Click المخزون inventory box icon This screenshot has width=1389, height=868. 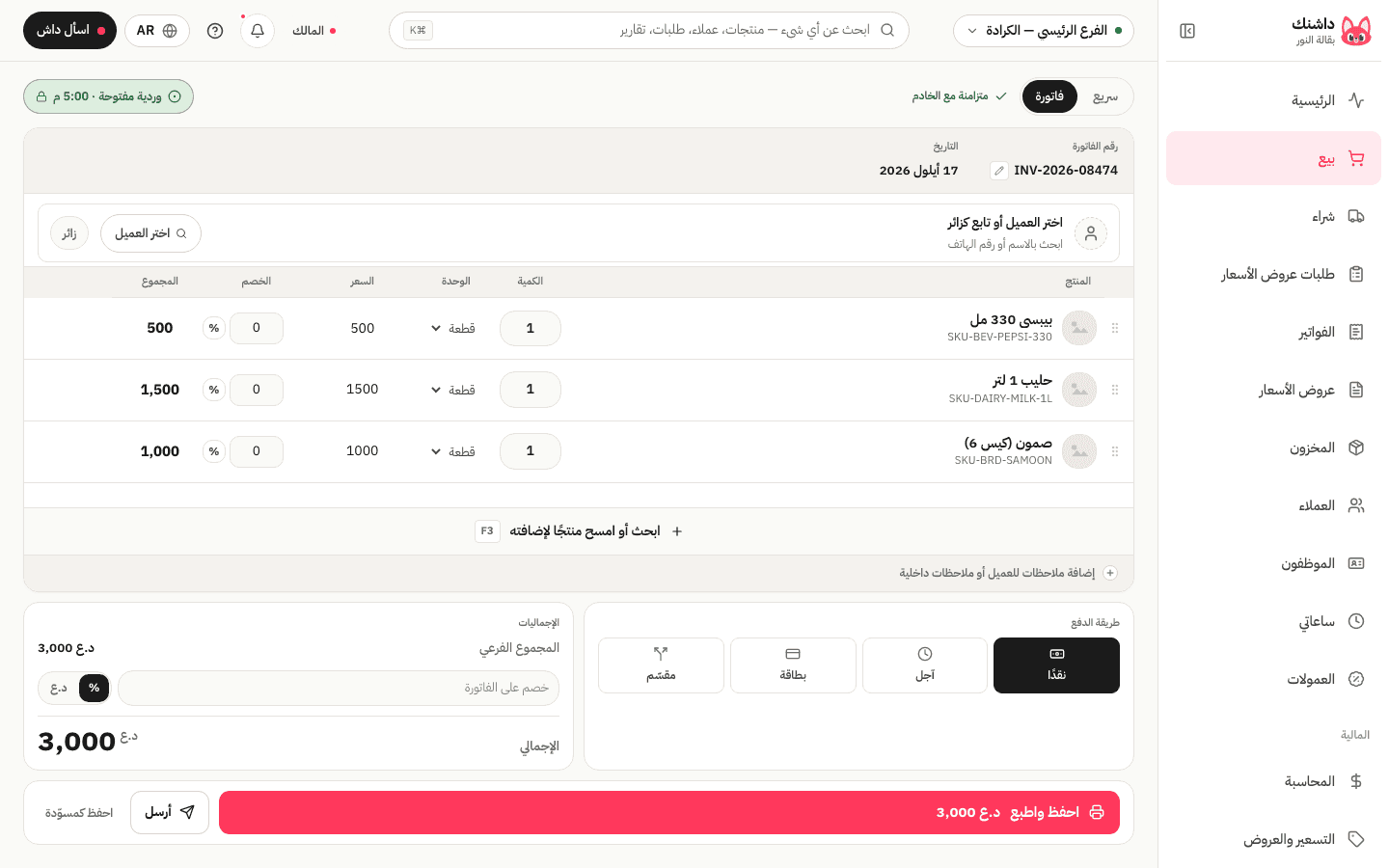[x=1356, y=448]
